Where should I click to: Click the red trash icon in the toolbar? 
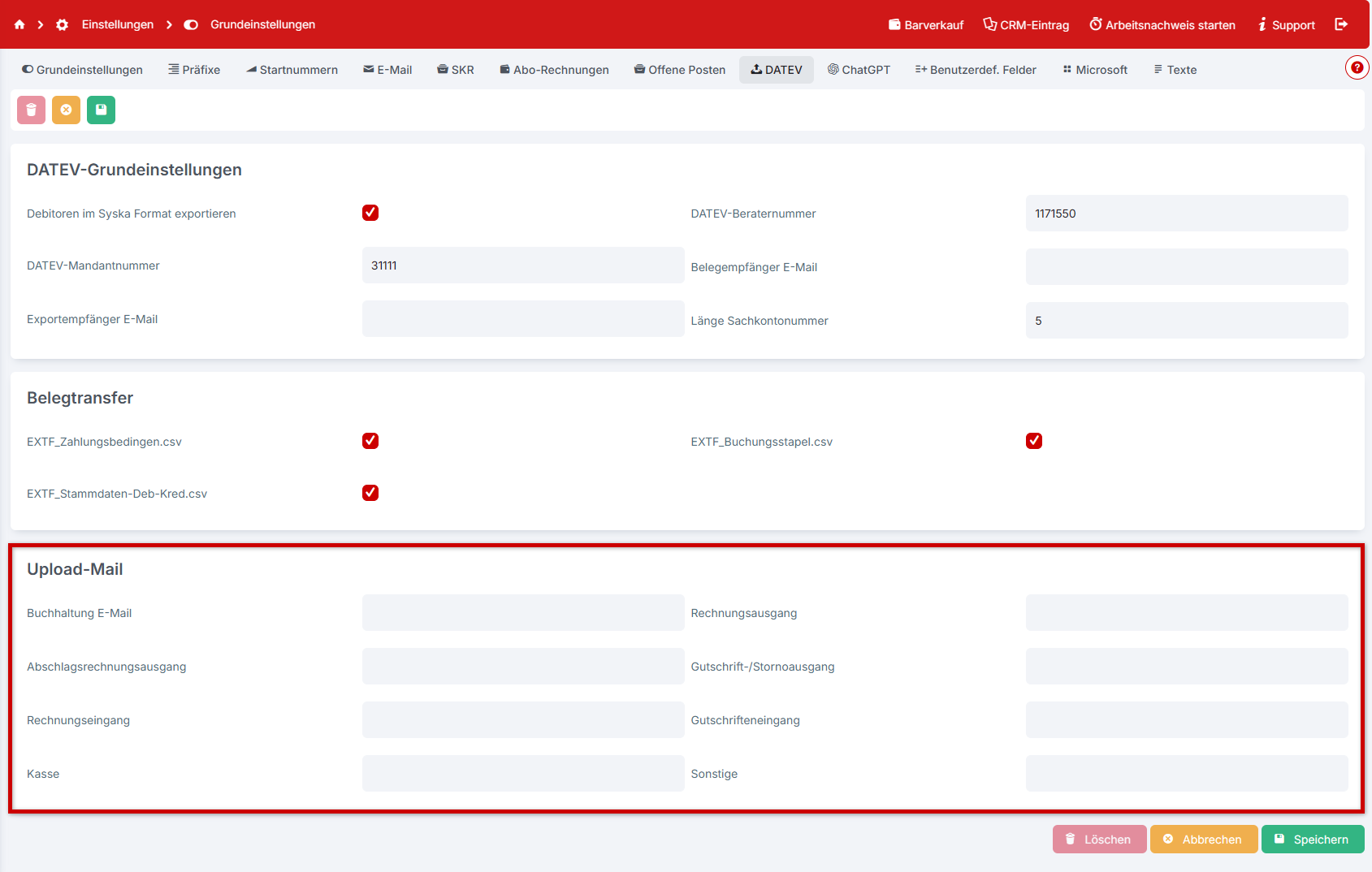coord(31,110)
